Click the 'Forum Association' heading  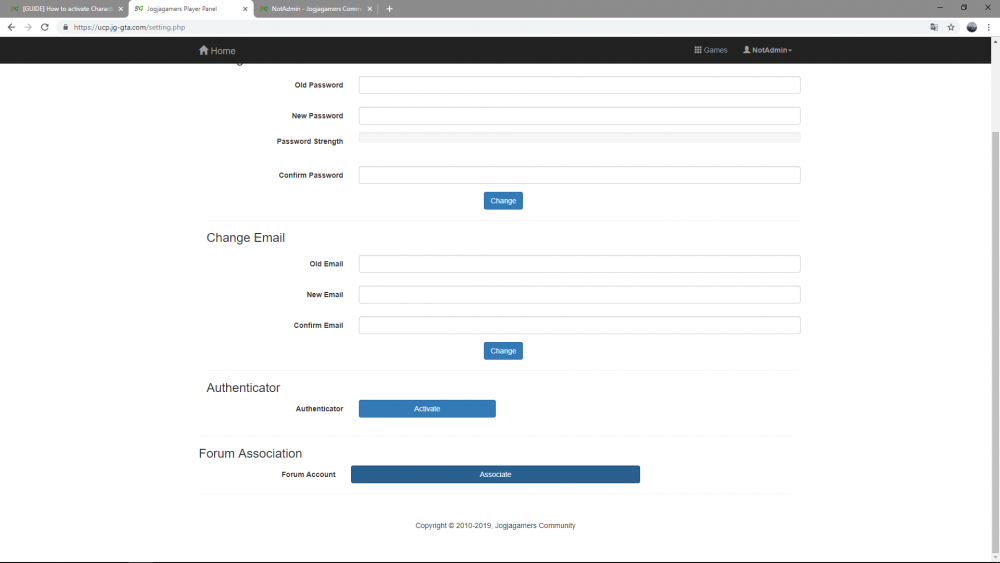[250, 453]
